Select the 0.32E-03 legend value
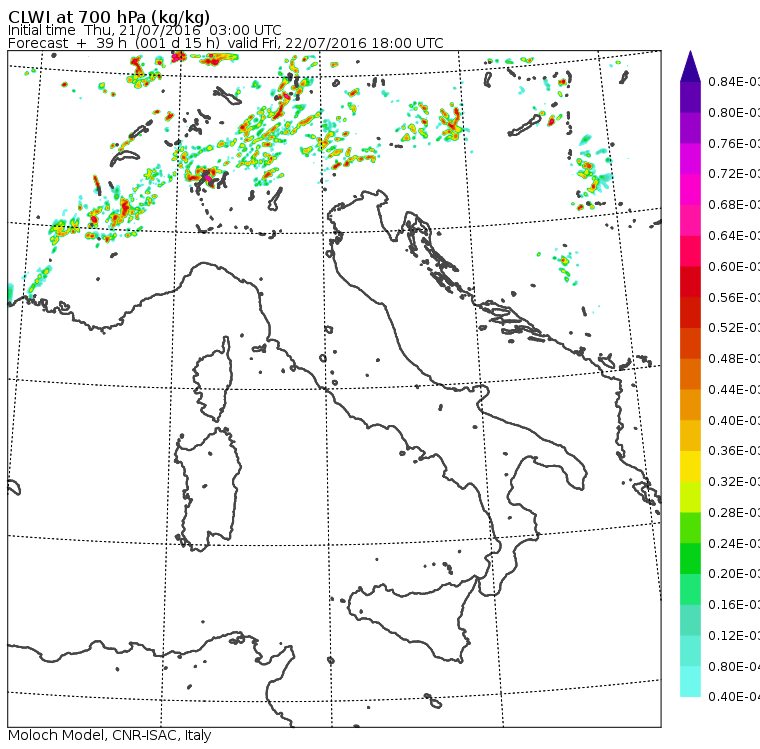Screen dimensions: 760x749 pos(734,481)
